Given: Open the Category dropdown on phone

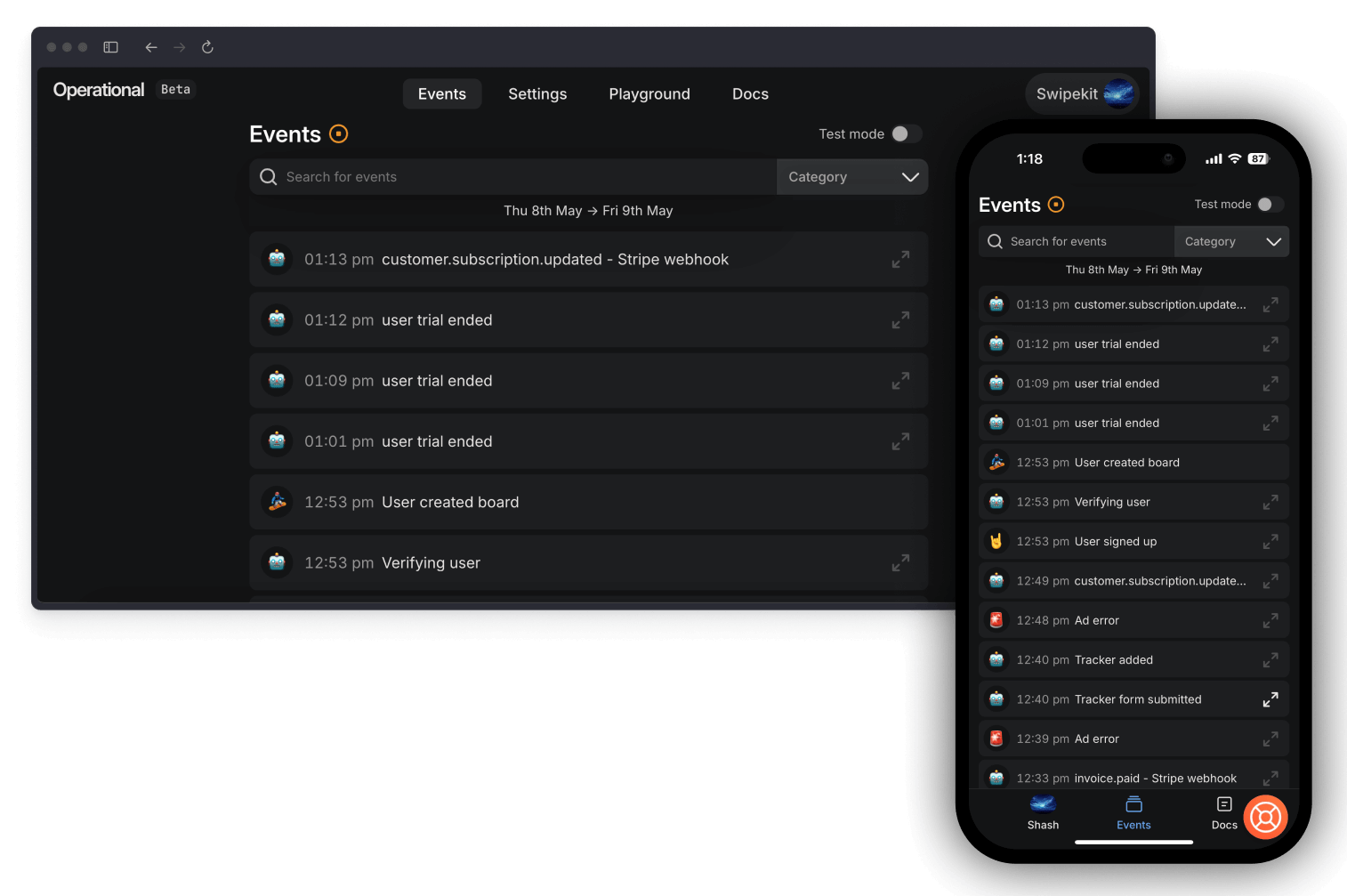Looking at the screenshot, I should (1231, 241).
